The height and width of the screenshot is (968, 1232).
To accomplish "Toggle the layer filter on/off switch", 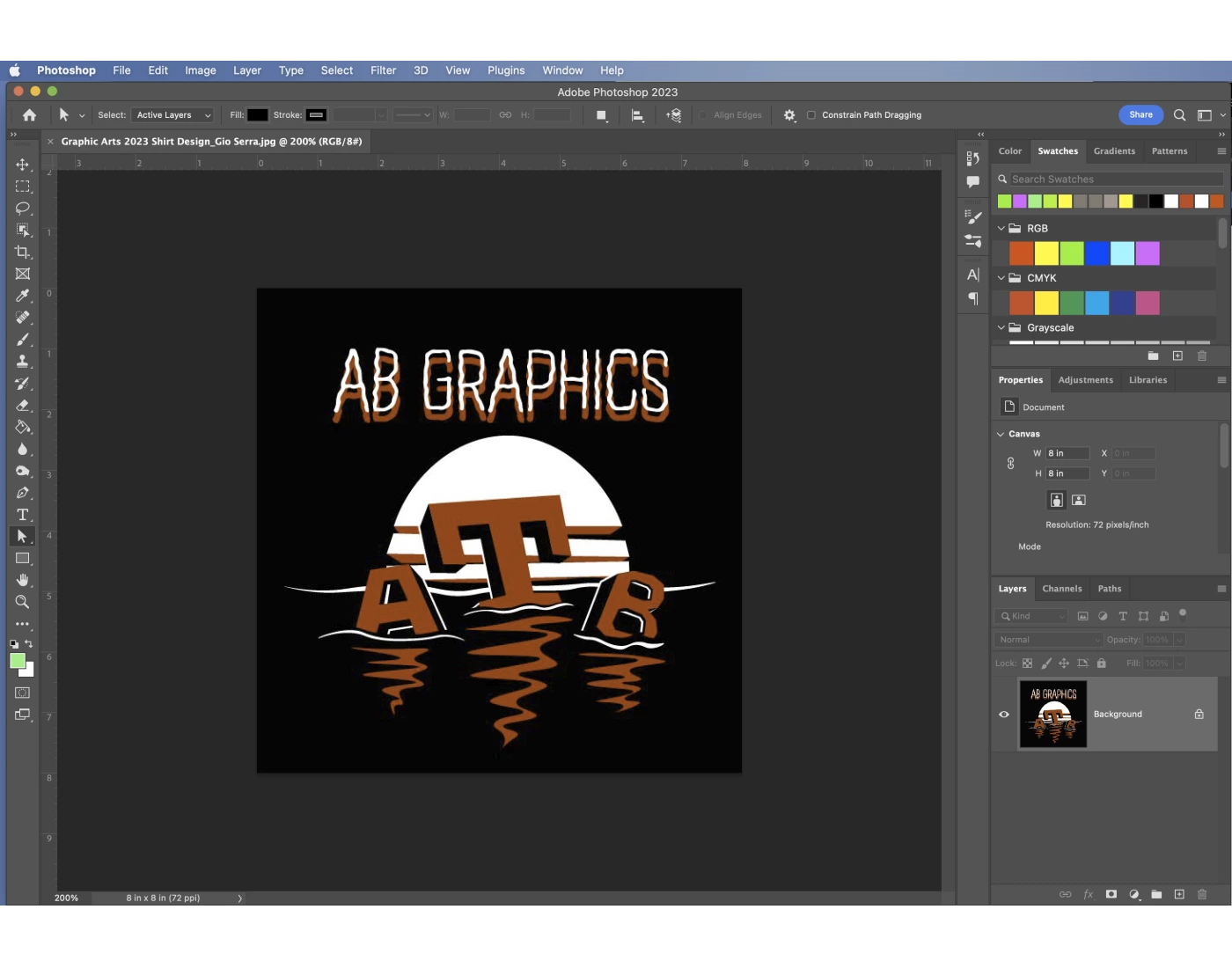I will [1183, 613].
